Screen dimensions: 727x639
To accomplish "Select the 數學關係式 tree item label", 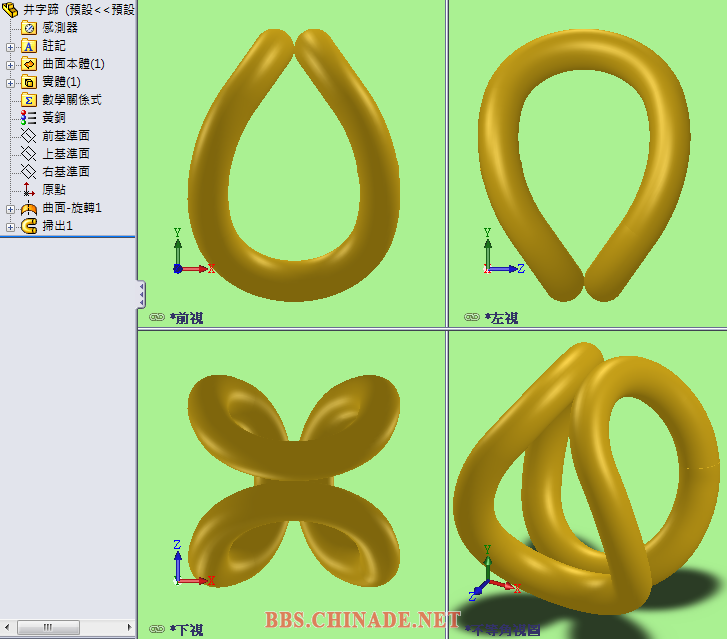I will [72, 100].
